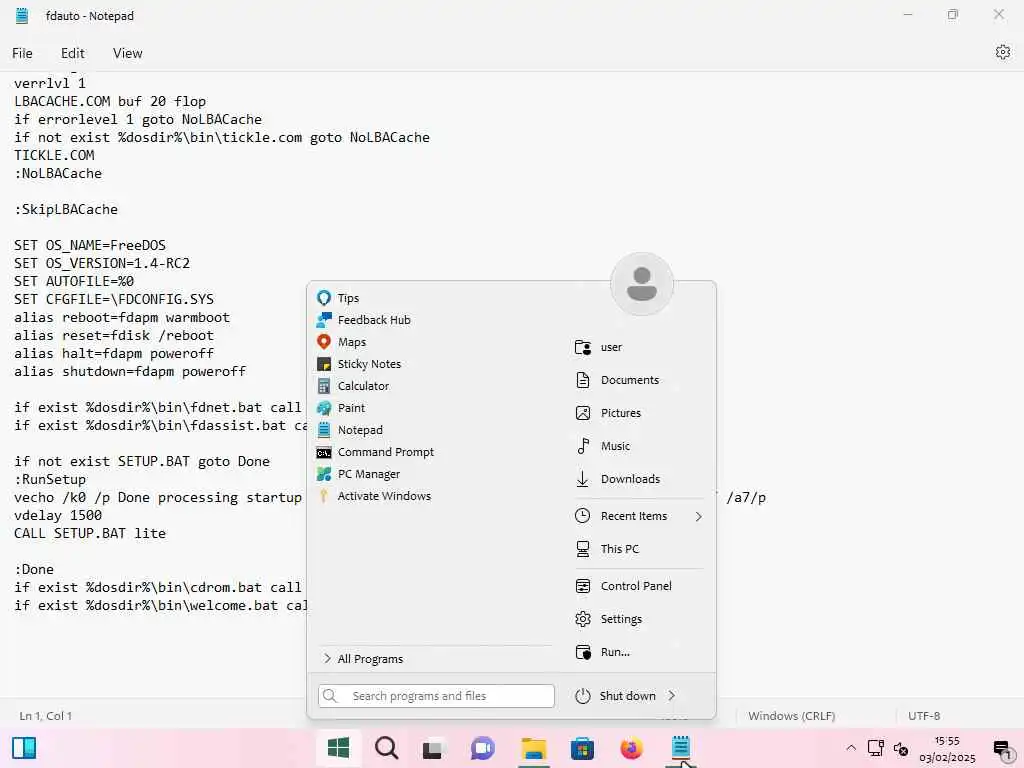The image size is (1024, 768).
Task: Click line 'vdelay 1500'
Action: [58, 515]
